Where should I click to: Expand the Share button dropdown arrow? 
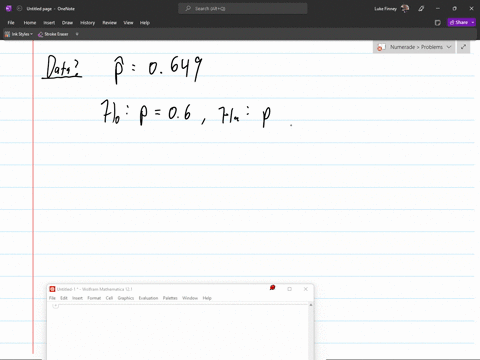pyautogui.click(x=473, y=22)
